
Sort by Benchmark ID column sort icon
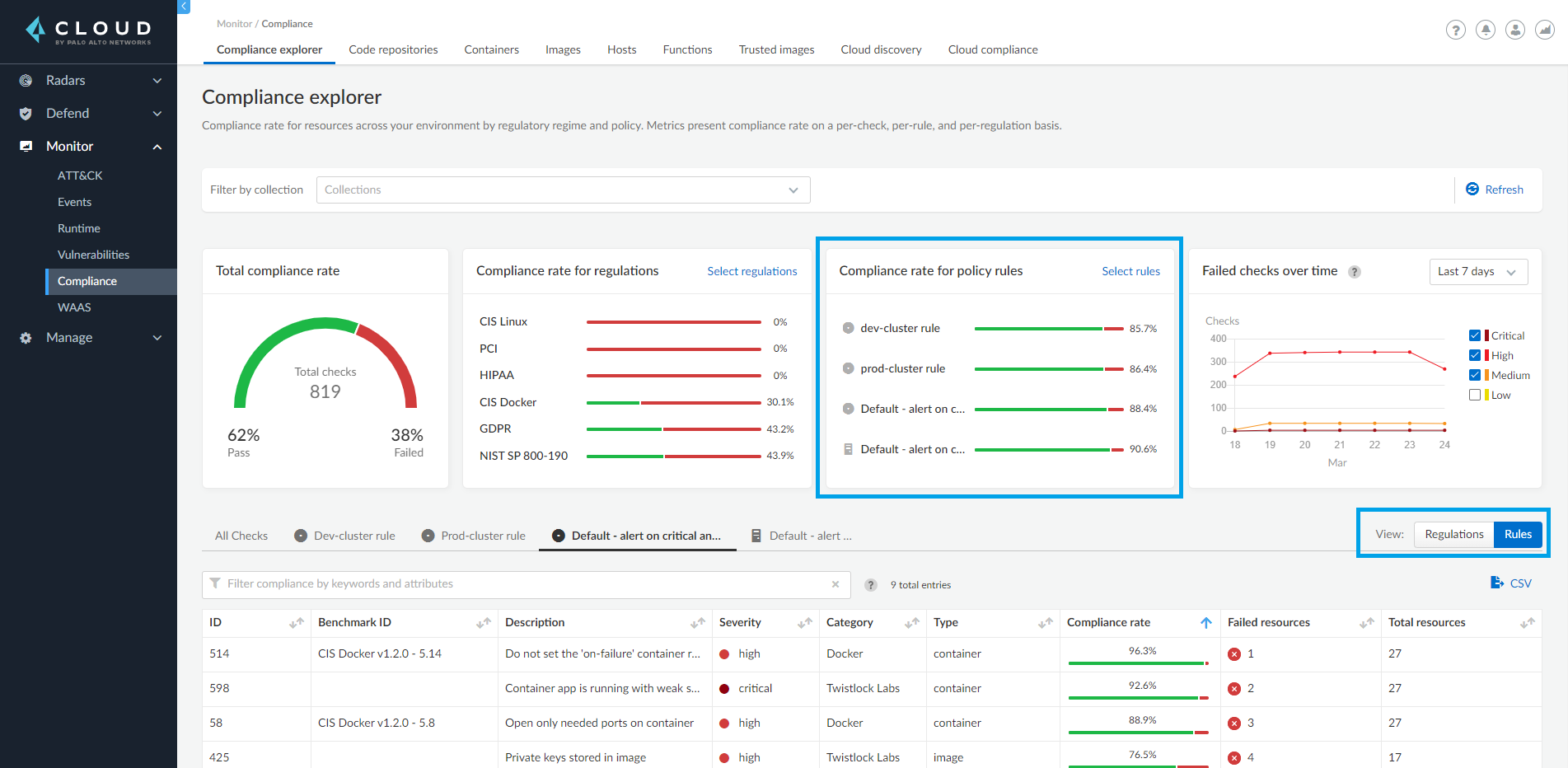(x=484, y=623)
